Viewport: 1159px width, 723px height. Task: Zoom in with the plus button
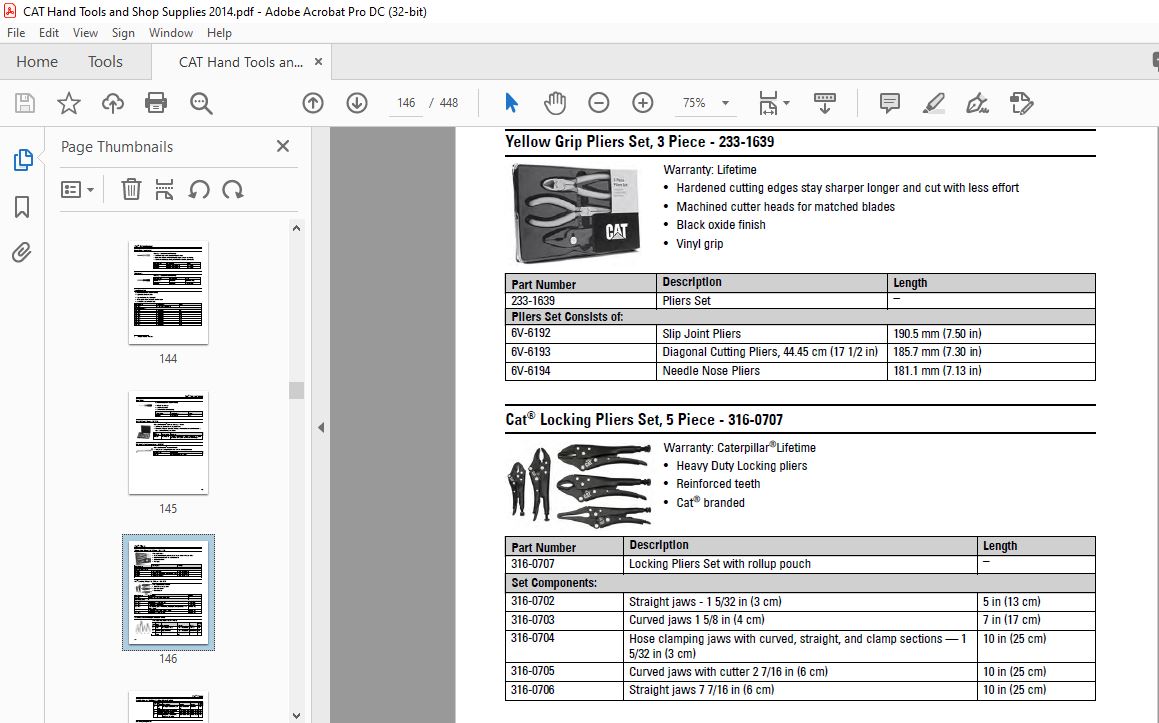643,103
